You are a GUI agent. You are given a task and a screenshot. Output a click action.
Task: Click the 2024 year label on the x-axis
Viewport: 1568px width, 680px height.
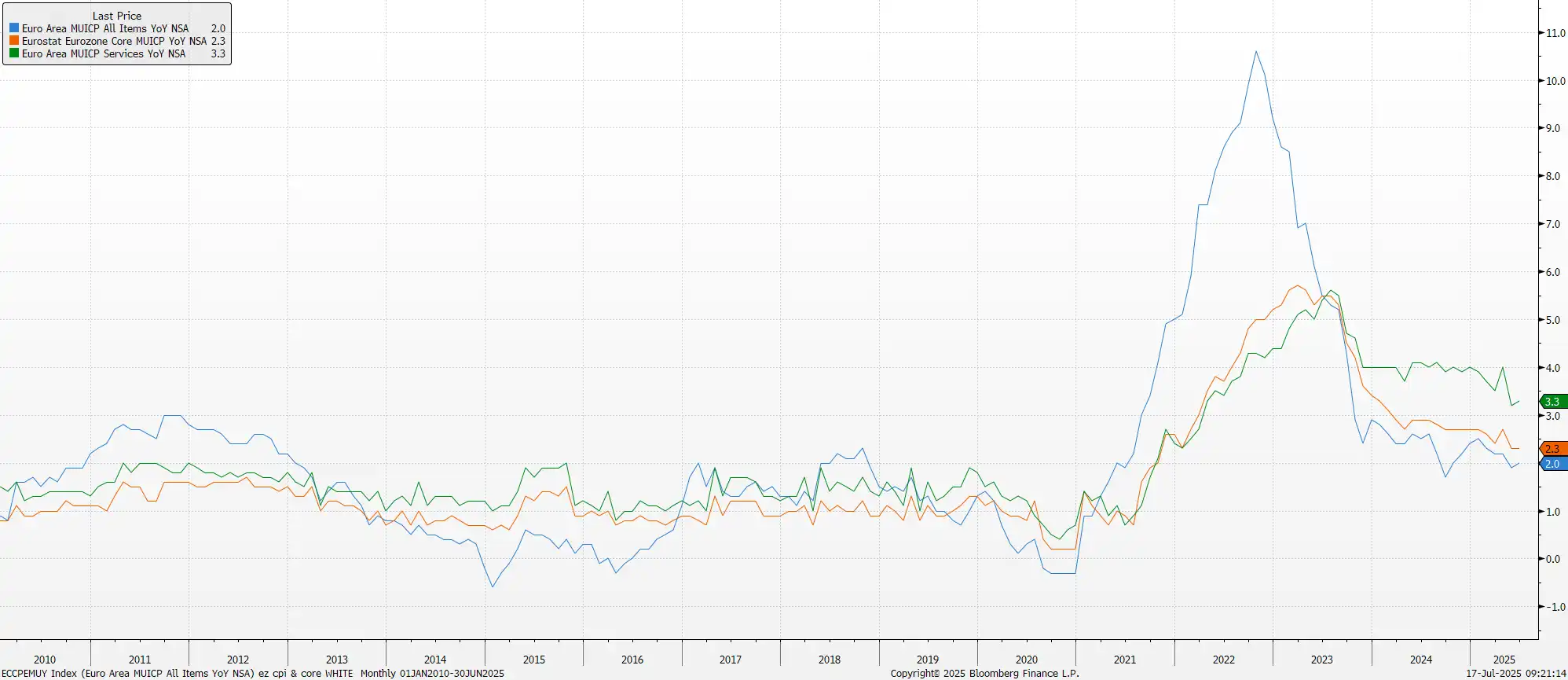click(x=1421, y=660)
